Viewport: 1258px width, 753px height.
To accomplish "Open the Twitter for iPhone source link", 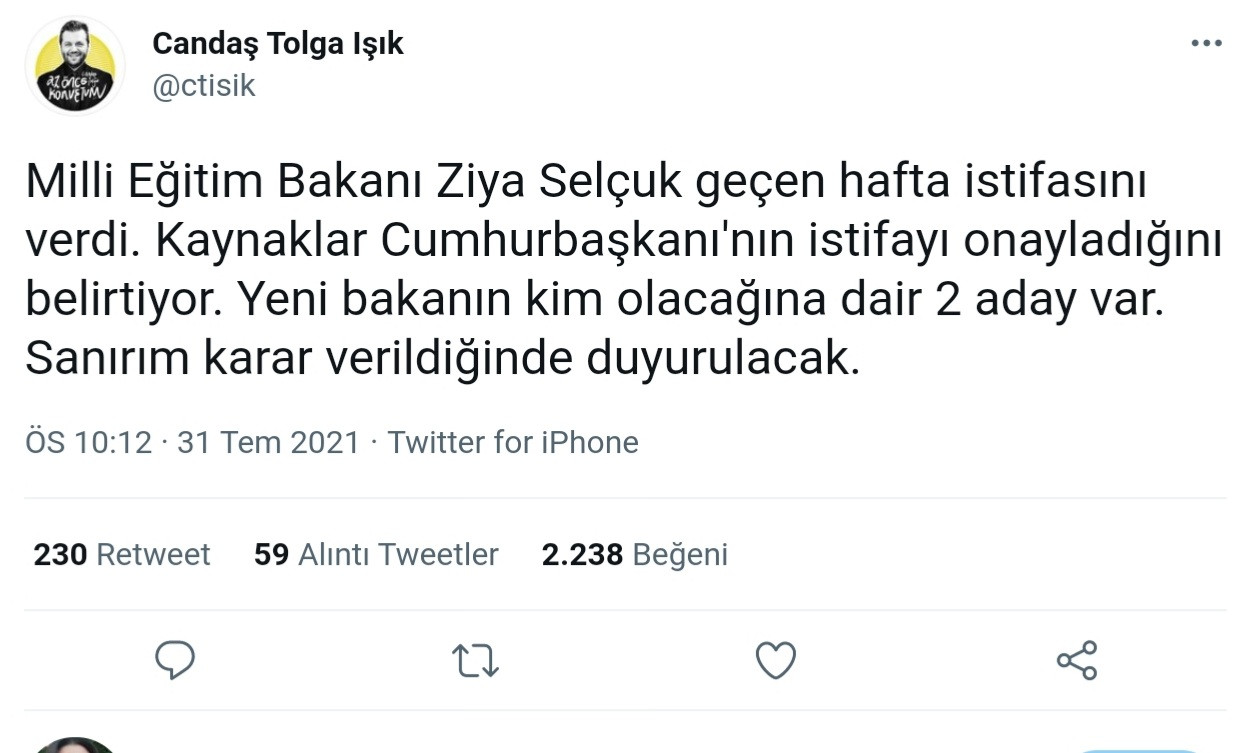I will coord(514,442).
